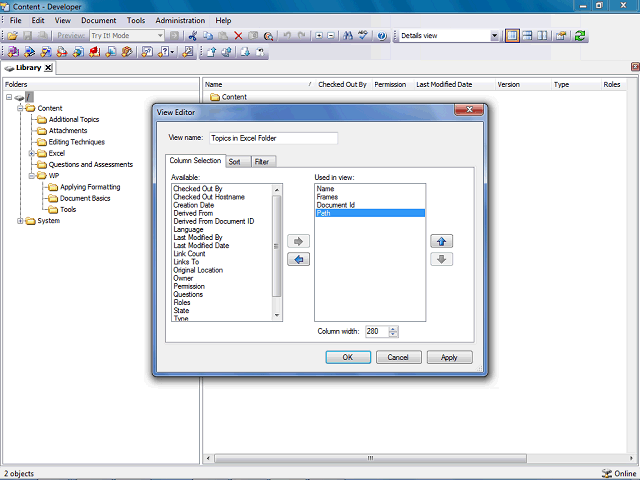Click the wrench tools icon in second toolbar

coord(188,52)
